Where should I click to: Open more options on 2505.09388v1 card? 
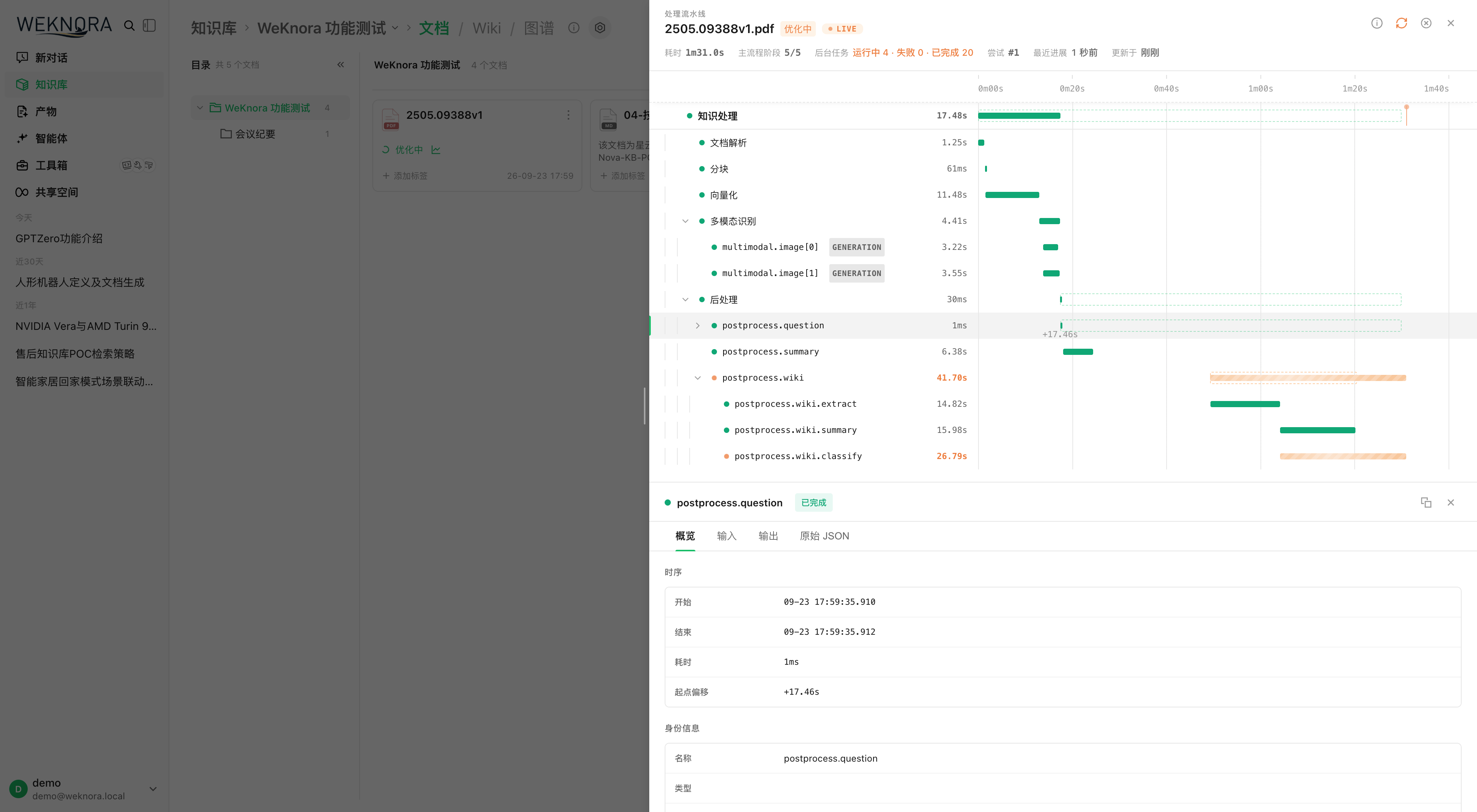click(x=568, y=115)
